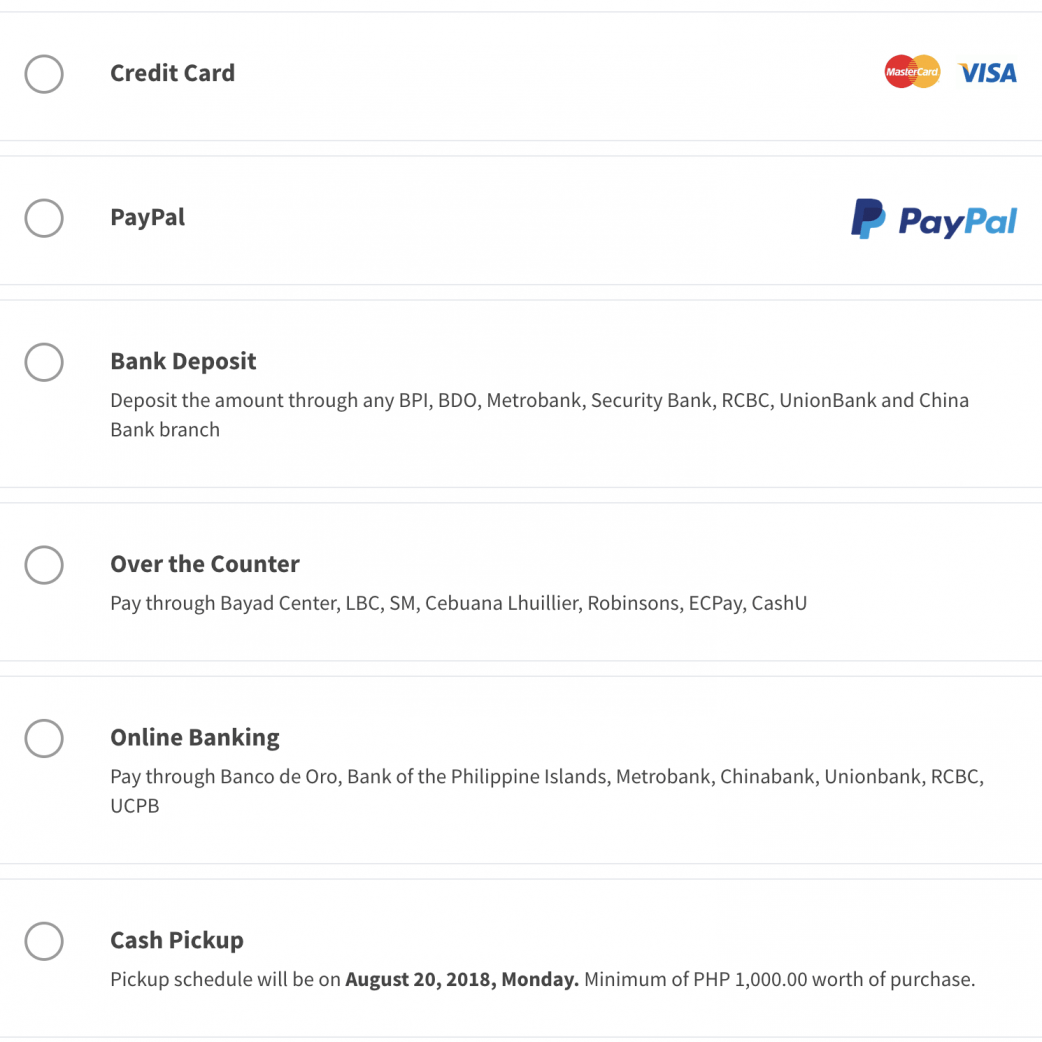Click the Visa logo
The width and height of the screenshot is (1042, 1042).
[987, 73]
